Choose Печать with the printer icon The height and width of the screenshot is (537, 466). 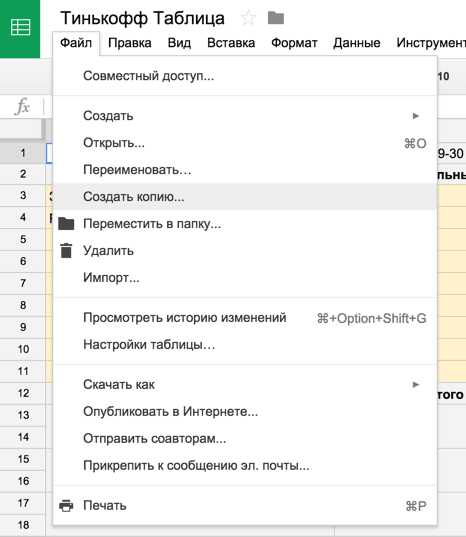tap(245, 505)
